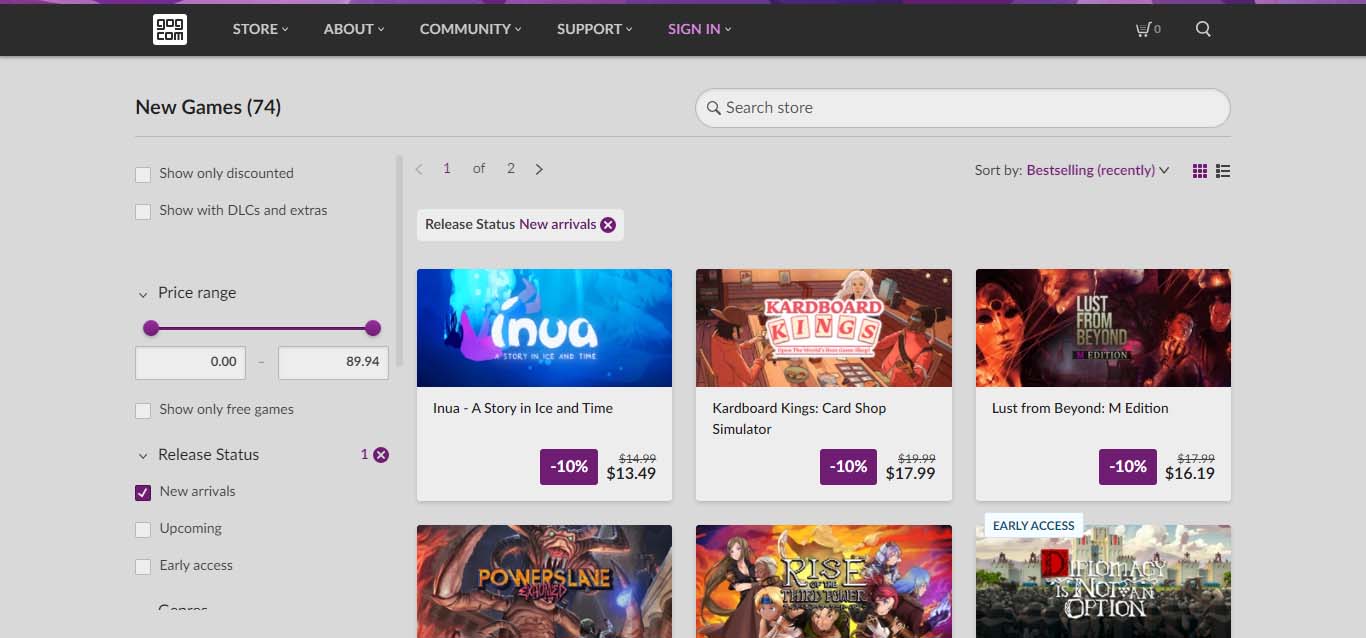Clear the Release Status filter with its X icon
The width and height of the screenshot is (1366, 638).
coord(380,454)
